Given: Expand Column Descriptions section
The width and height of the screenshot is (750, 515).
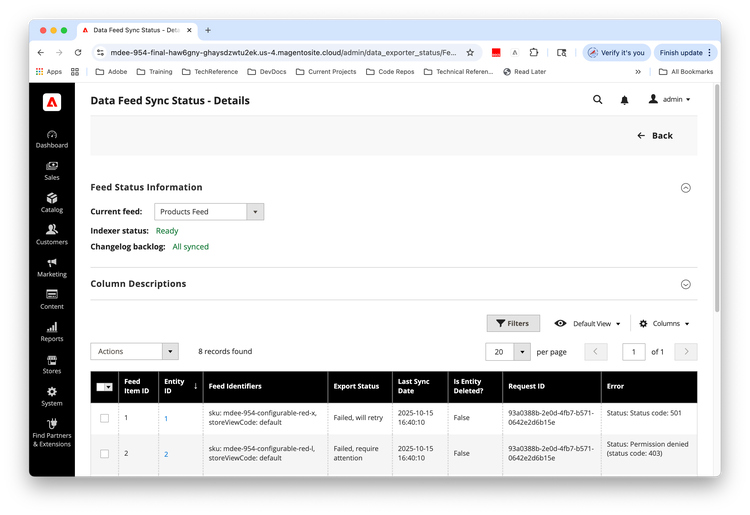Looking at the screenshot, I should pyautogui.click(x=685, y=285).
